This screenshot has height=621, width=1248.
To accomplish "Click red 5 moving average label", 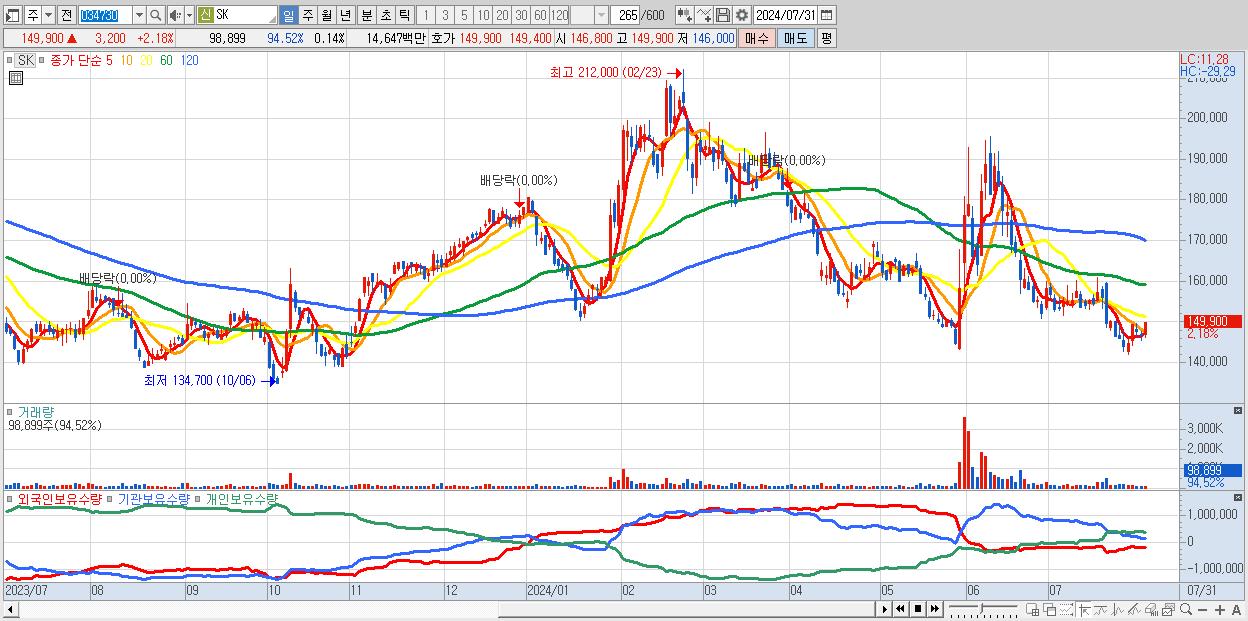I will tap(109, 61).
